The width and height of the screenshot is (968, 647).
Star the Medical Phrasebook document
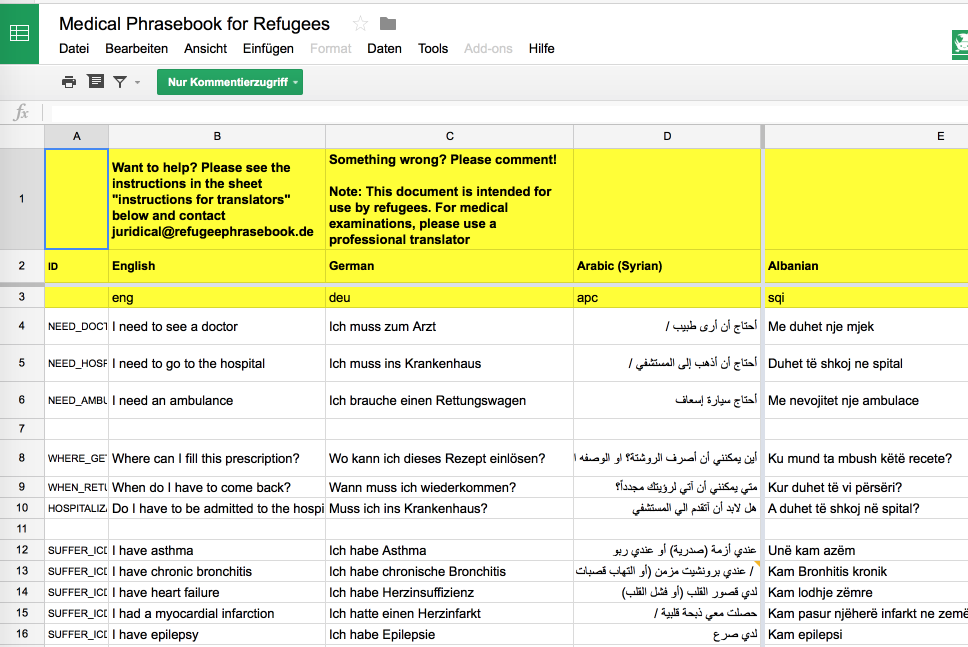360,24
